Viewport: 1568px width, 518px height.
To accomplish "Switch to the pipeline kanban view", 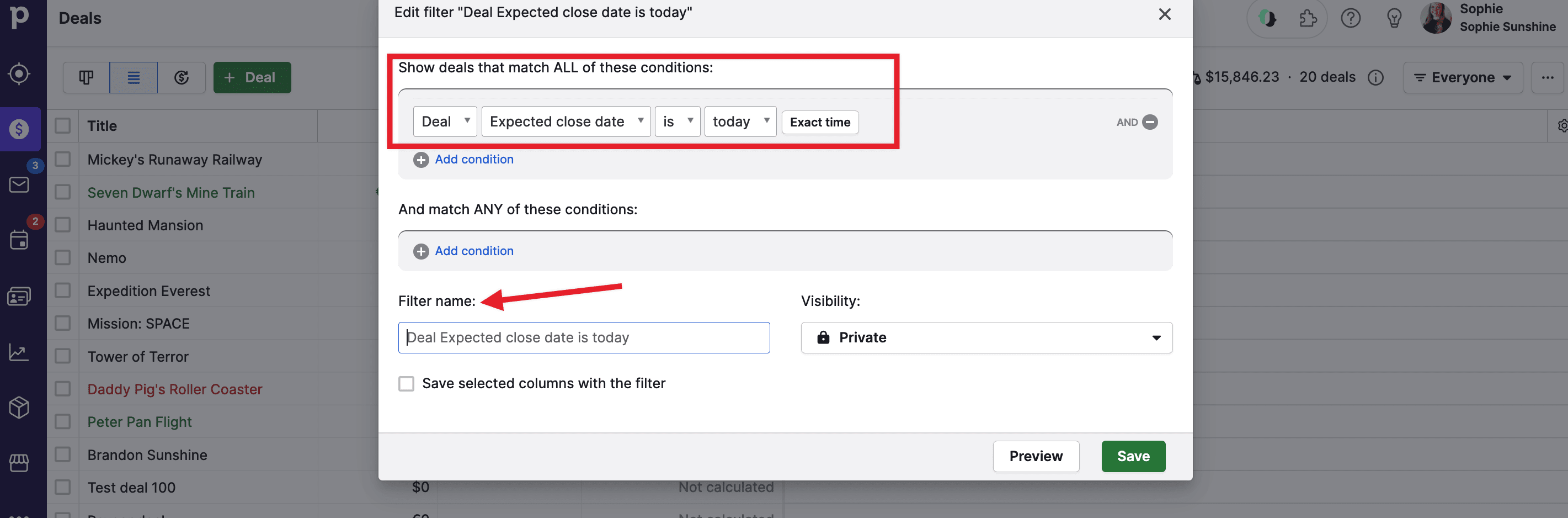I will 87,77.
